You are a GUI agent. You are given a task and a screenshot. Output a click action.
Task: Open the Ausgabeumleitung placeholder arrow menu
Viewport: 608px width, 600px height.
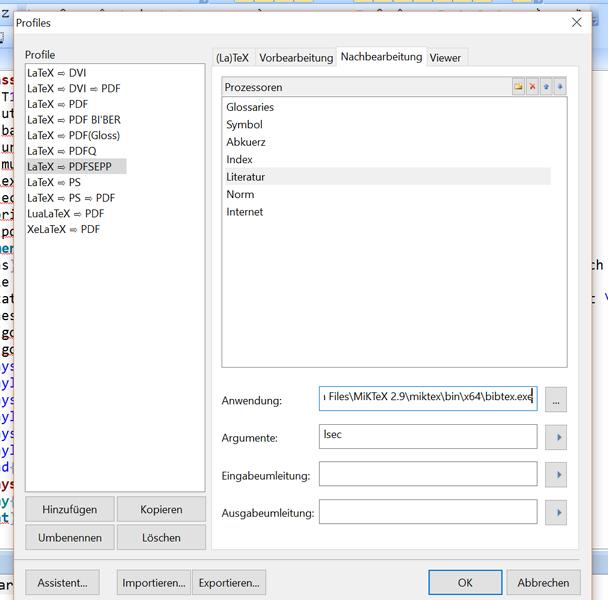557,513
